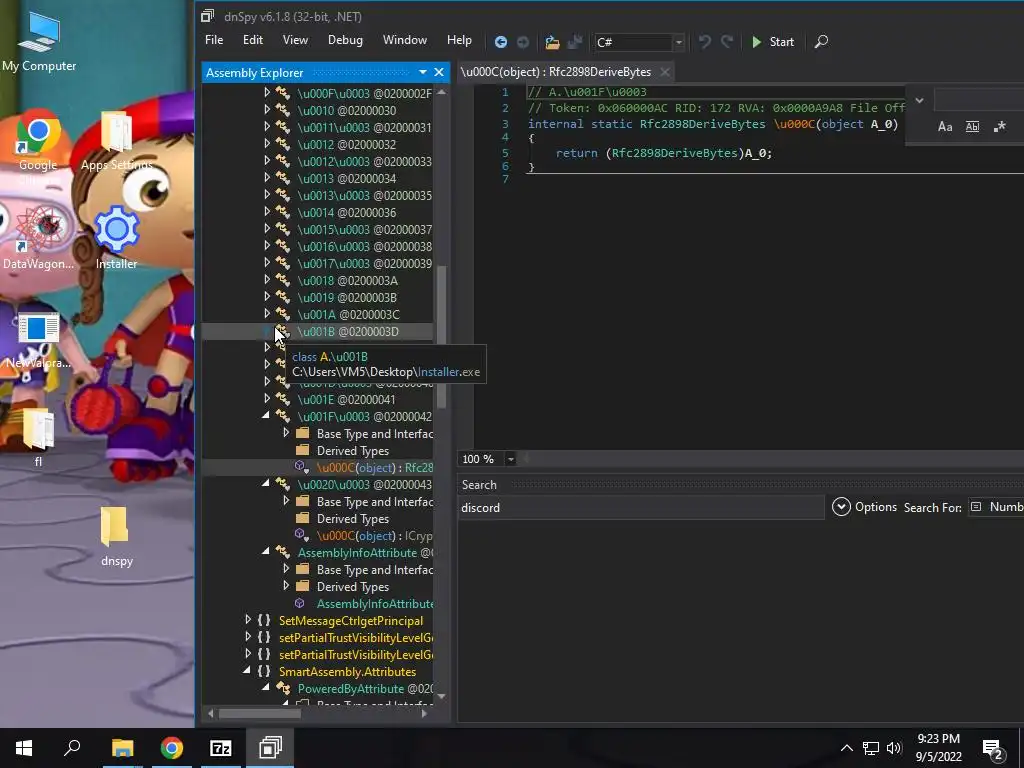Open the dnspy folder on the desktop
Image resolution: width=1024 pixels, height=768 pixels.
coord(116,536)
